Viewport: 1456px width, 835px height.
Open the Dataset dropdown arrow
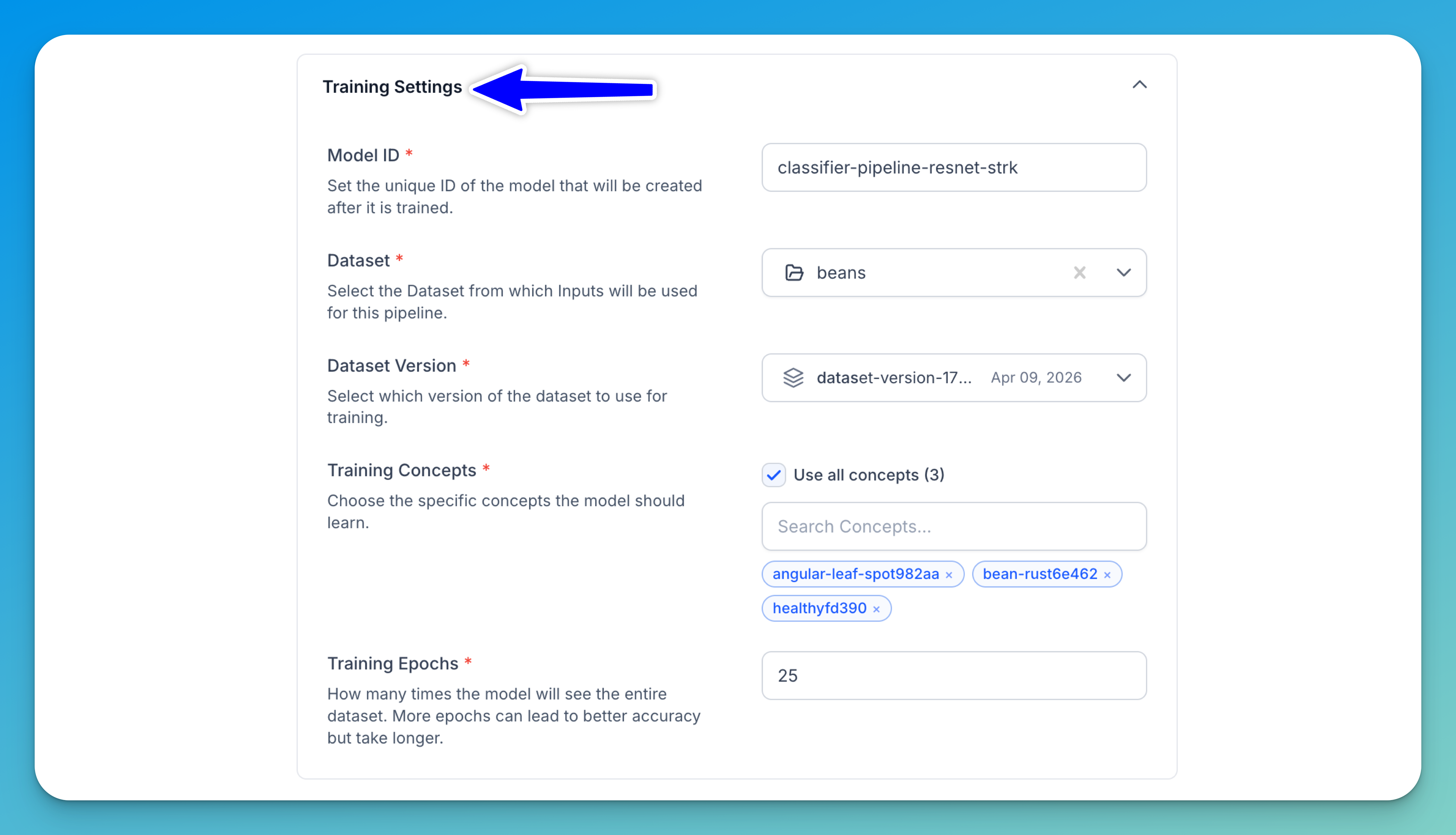pos(1124,272)
